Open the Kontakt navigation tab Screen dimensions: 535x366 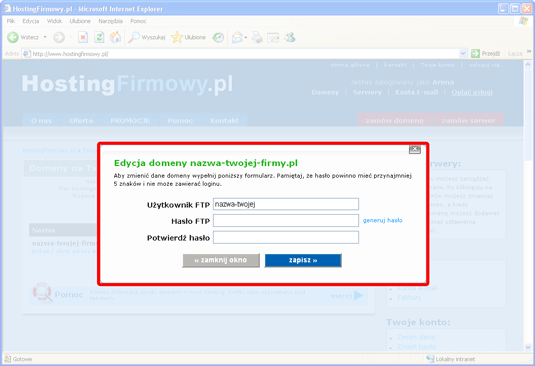224,120
